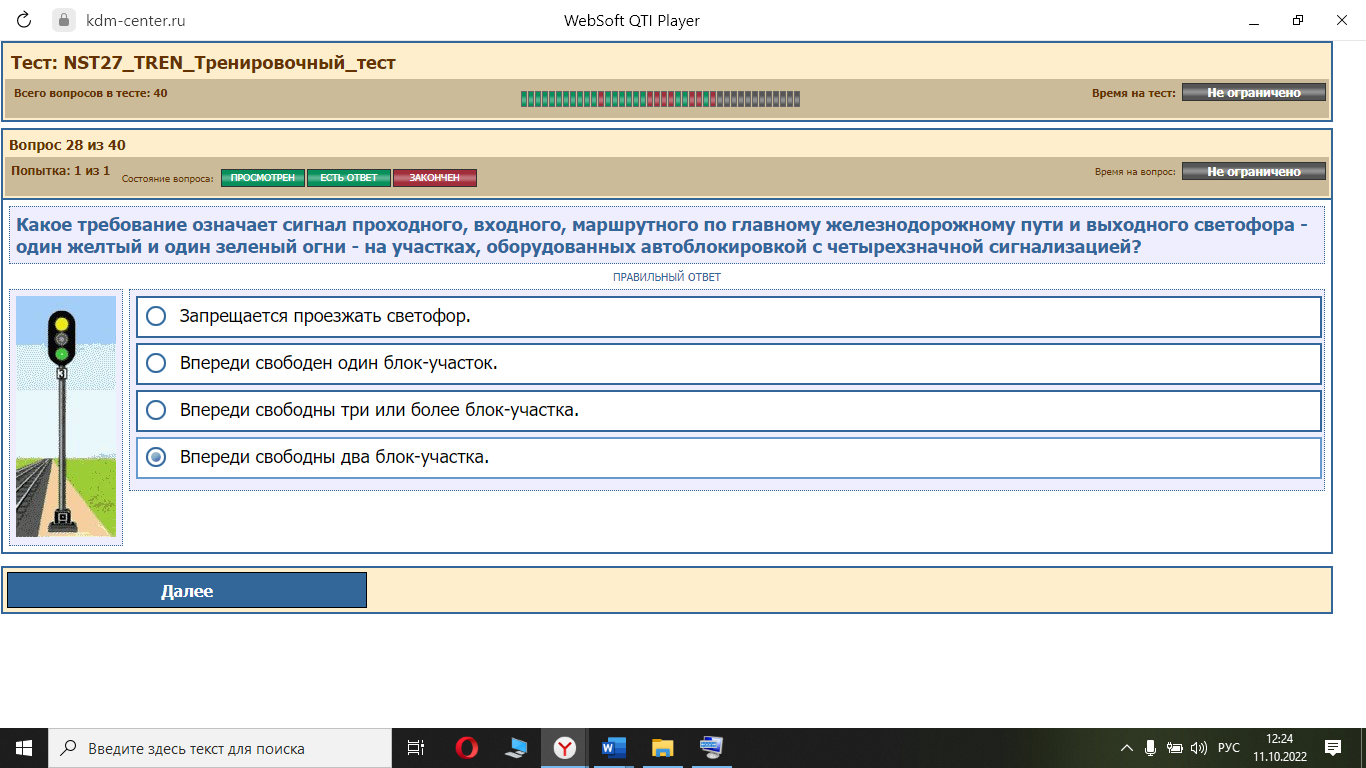Open the Windows Start menu

click(x=24, y=747)
